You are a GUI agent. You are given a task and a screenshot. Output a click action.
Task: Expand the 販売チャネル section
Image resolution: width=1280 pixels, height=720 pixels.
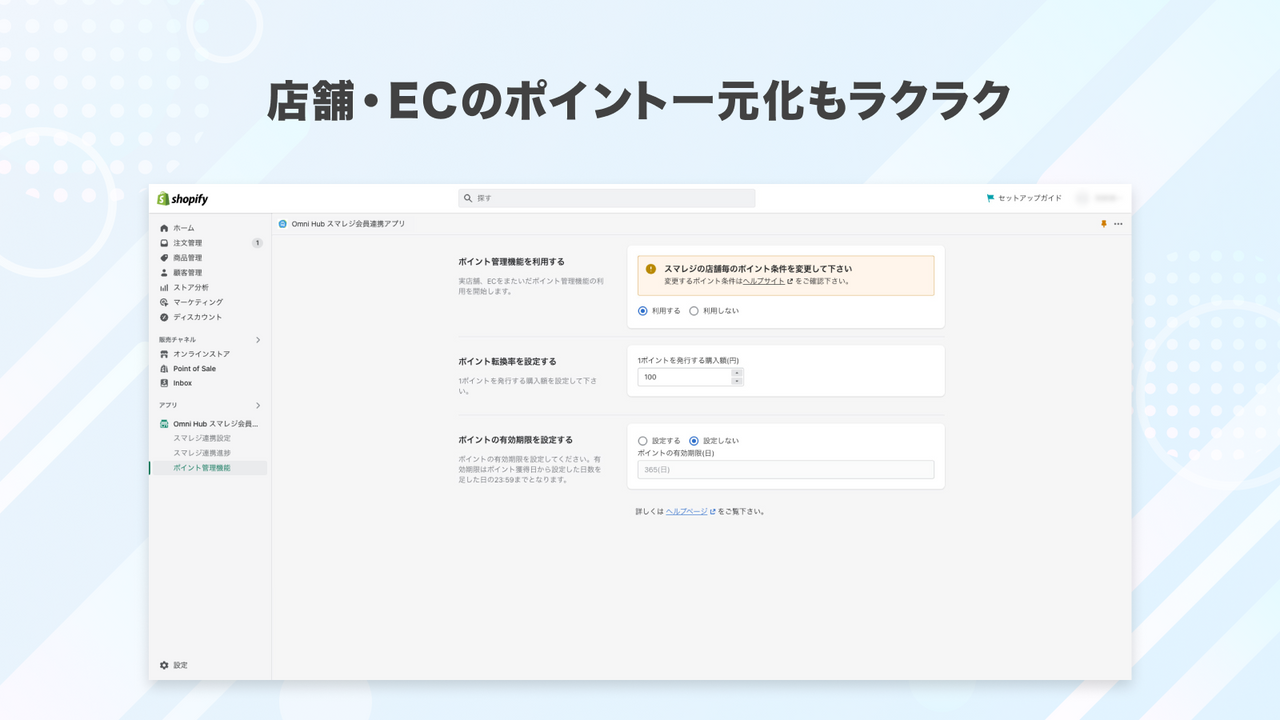coord(258,340)
